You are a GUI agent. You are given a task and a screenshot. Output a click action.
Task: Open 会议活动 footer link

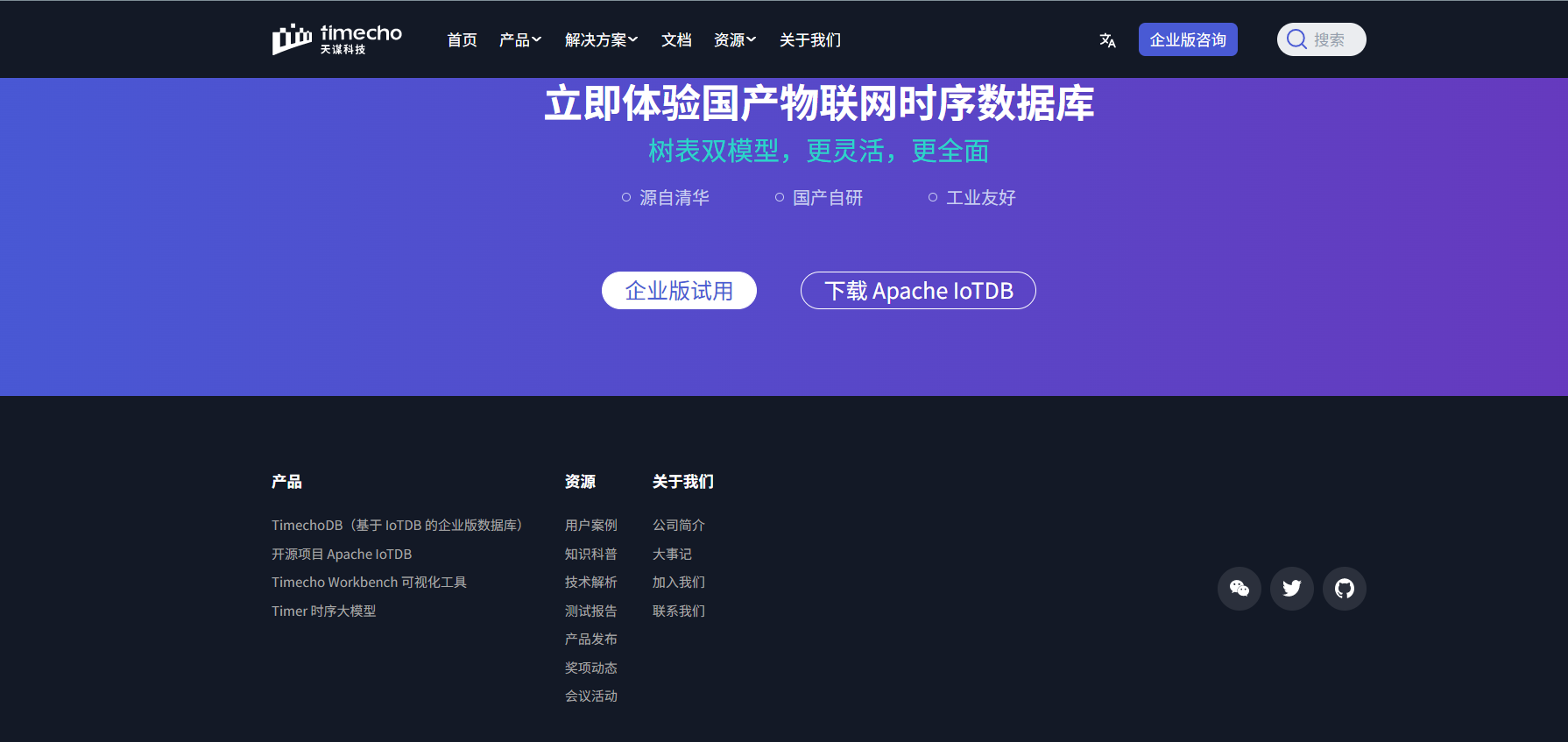[591, 696]
